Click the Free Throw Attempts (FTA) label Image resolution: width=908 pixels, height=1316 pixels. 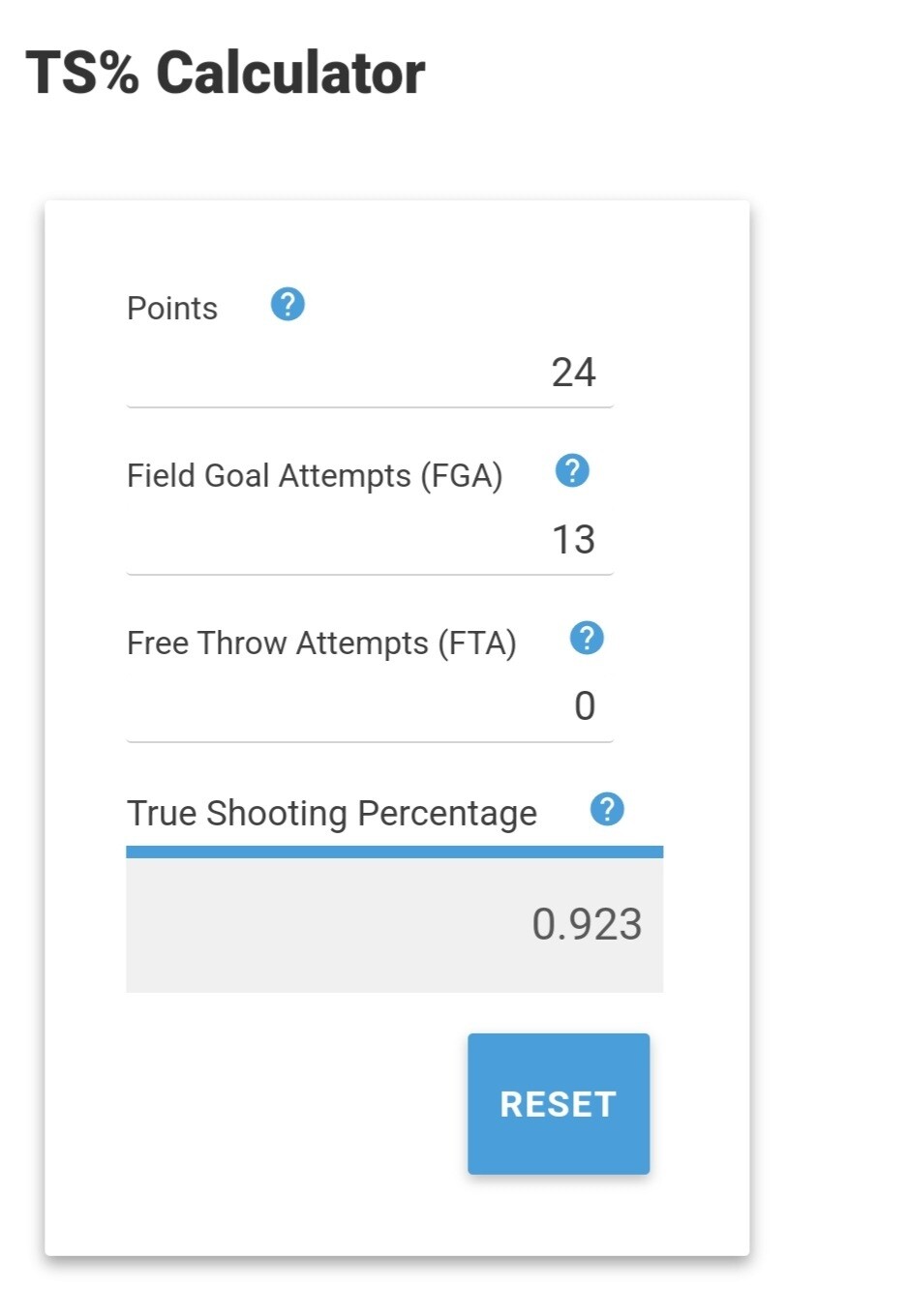[x=321, y=643]
